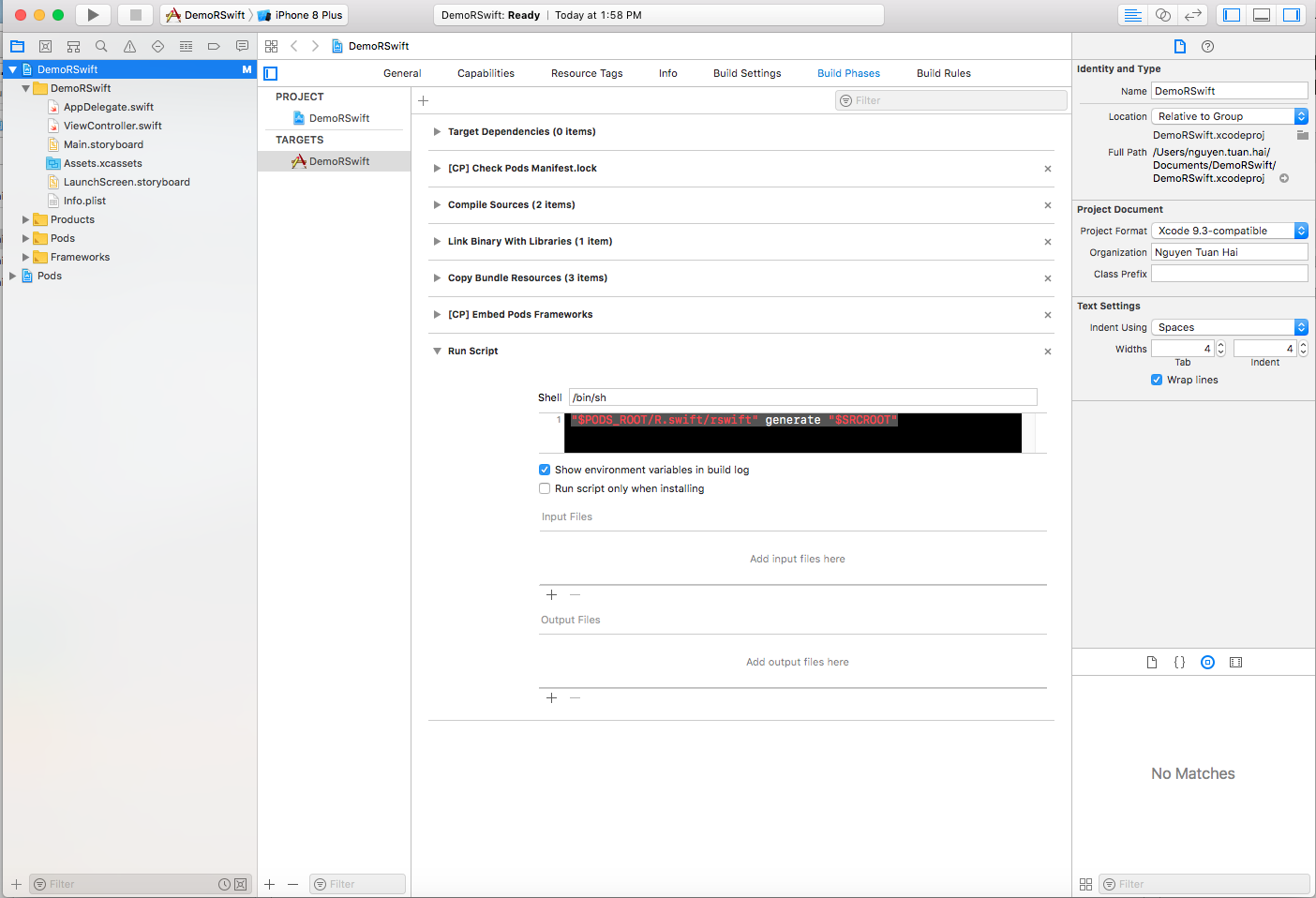Viewport: 1316px width, 898px height.
Task: Show the Media library
Action: click(x=1235, y=662)
